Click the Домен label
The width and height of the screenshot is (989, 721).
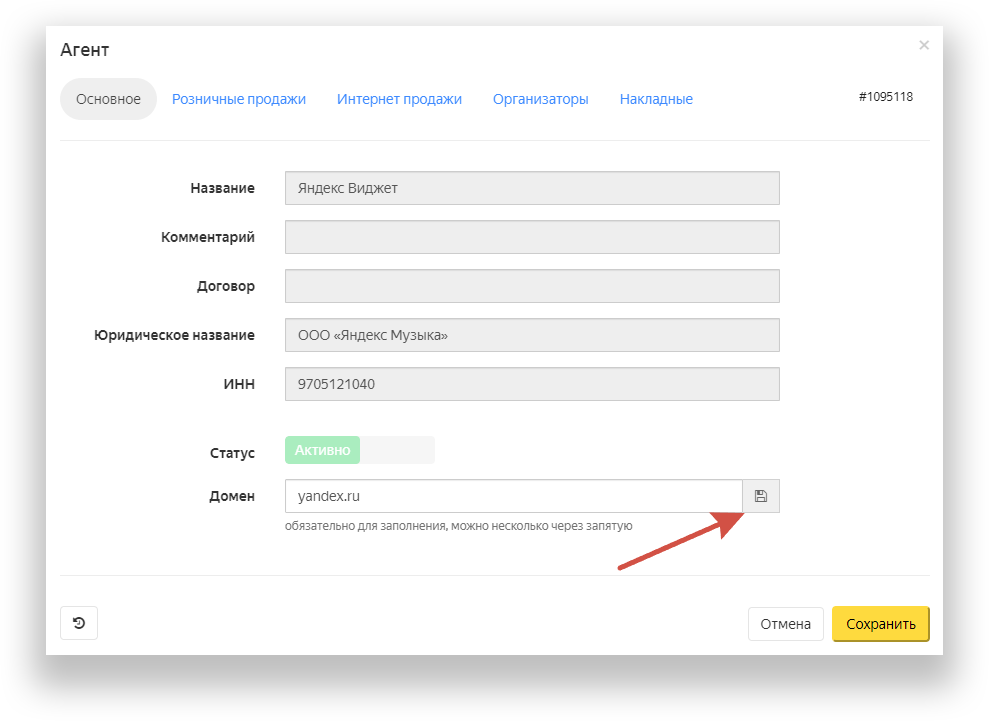pyautogui.click(x=231, y=496)
